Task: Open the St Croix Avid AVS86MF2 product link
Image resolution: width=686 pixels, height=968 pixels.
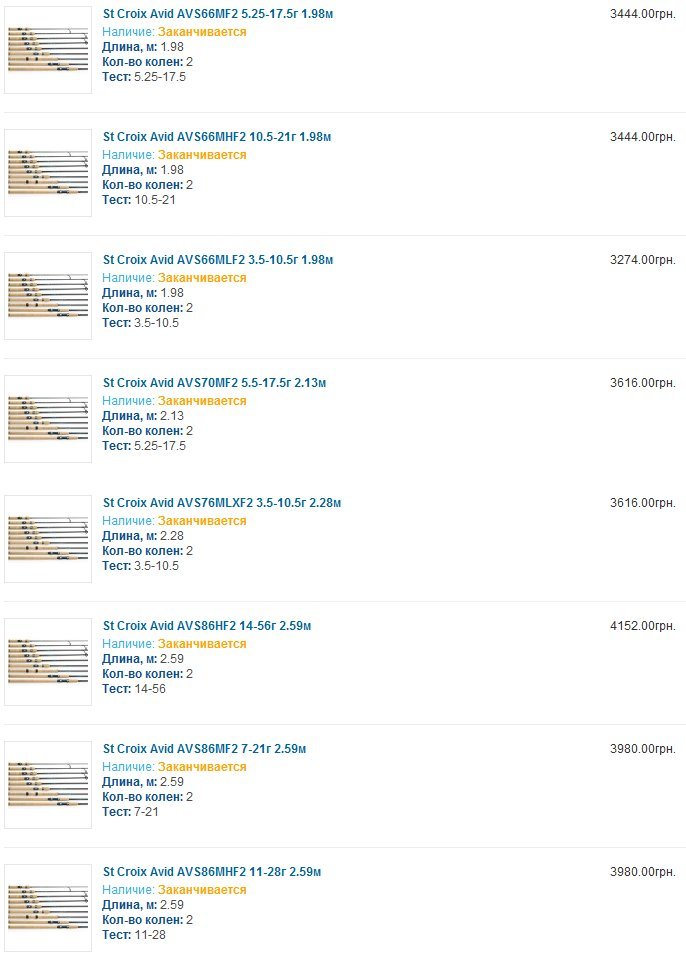Action: (x=204, y=748)
